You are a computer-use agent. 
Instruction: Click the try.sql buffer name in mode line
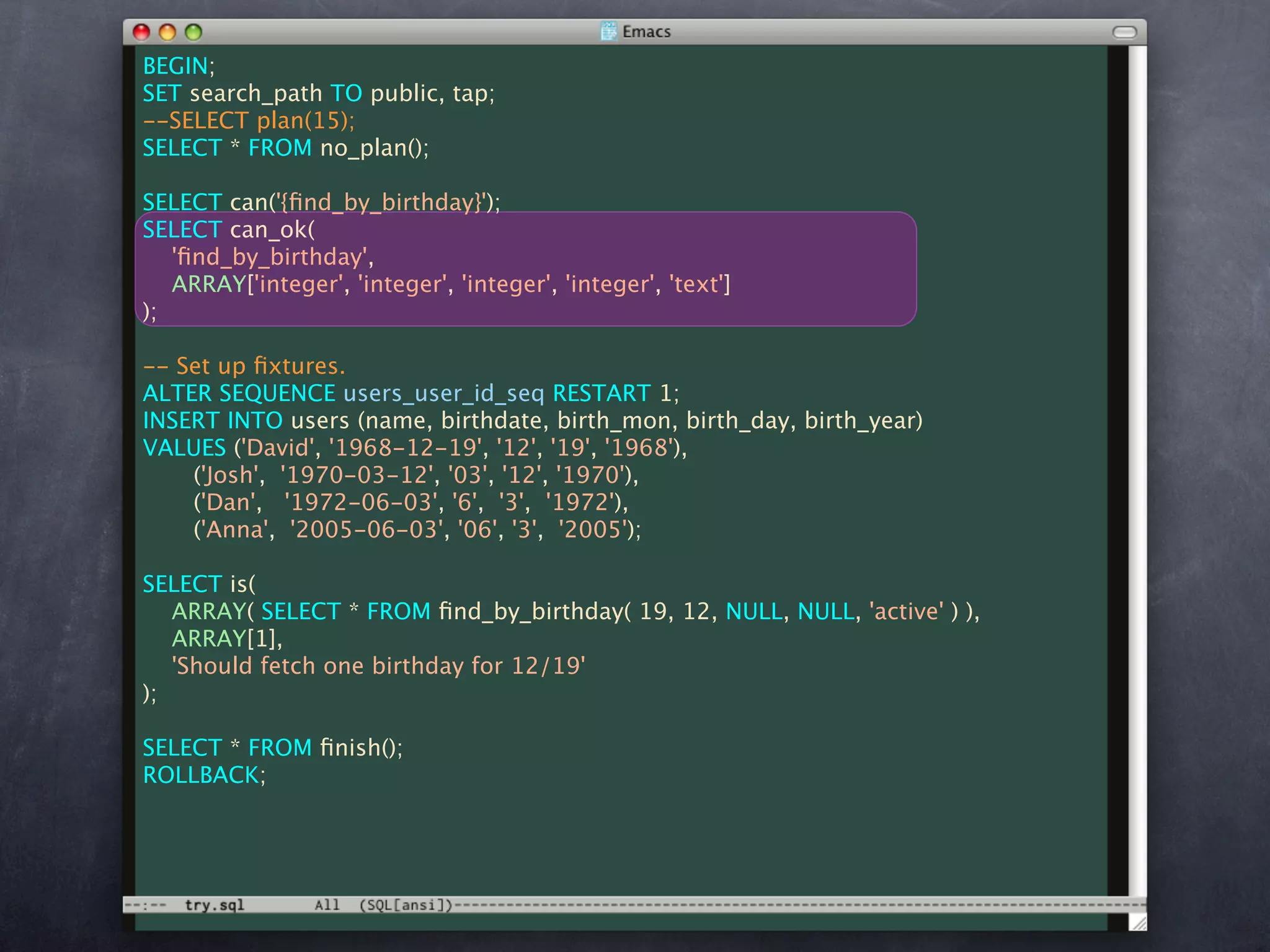tap(215, 905)
